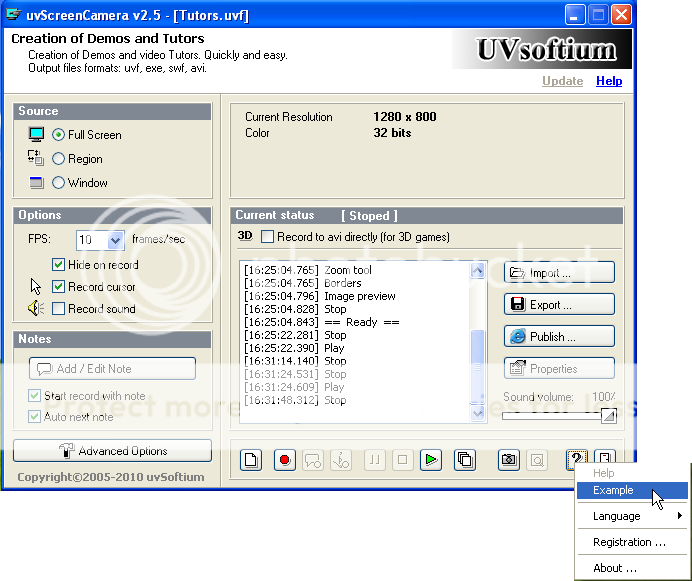
Task: Click the Export button
Action: [559, 304]
